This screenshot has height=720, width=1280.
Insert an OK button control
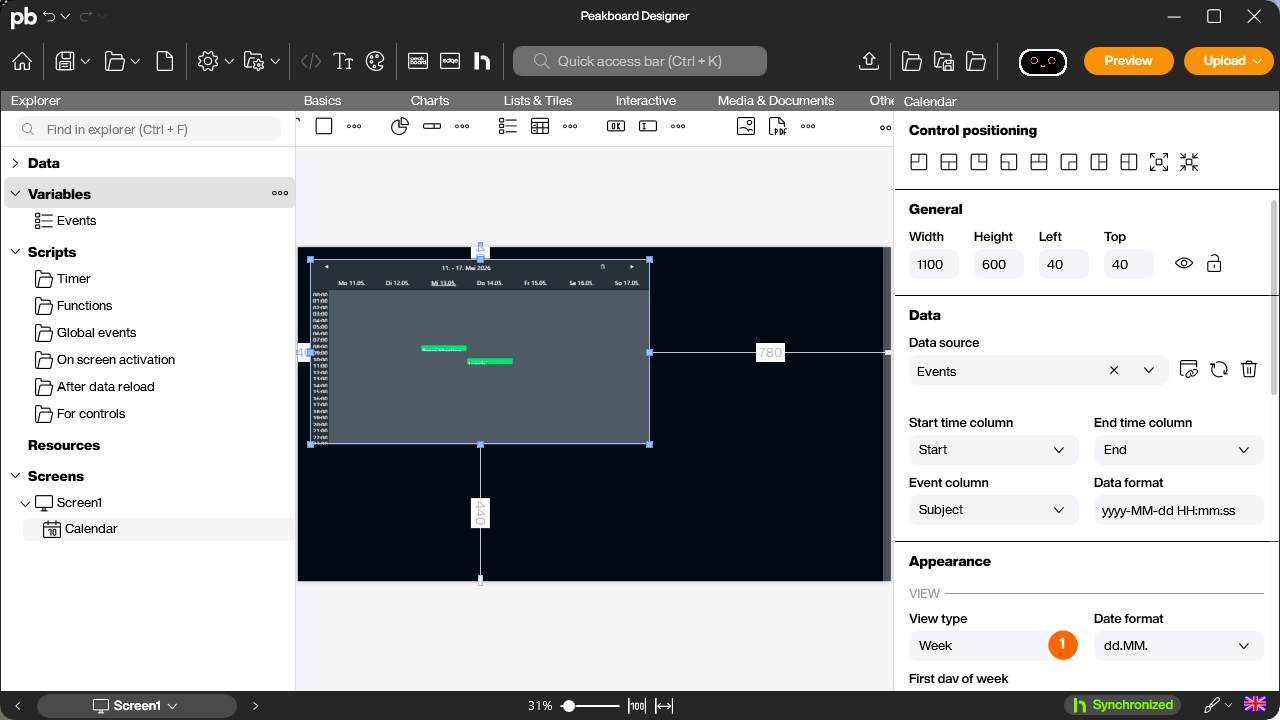(x=616, y=126)
